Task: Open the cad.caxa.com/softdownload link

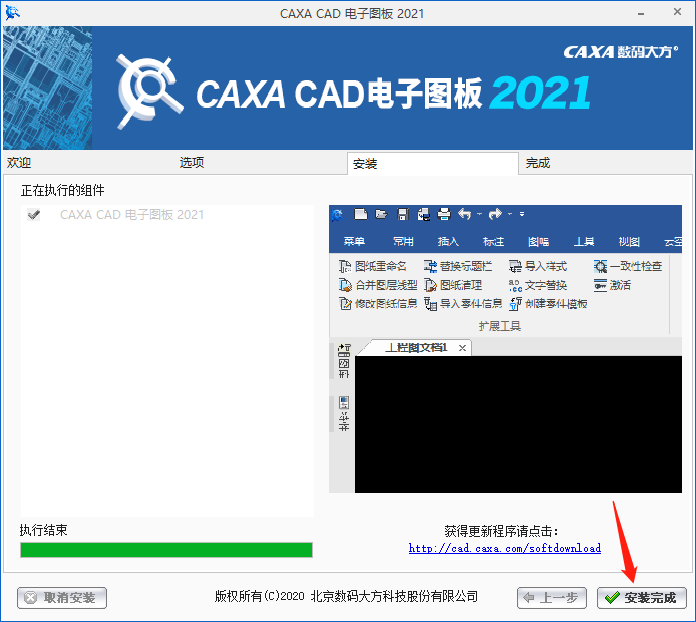Action: point(505,548)
